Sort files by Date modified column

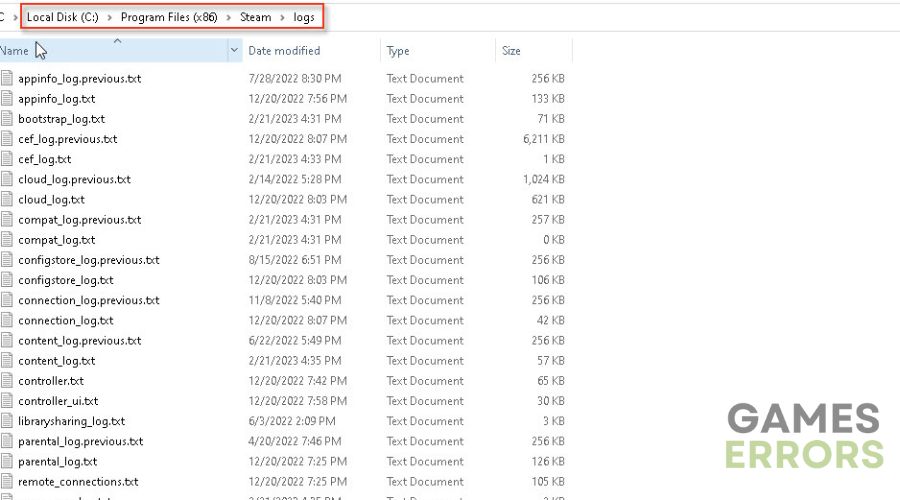[311, 51]
